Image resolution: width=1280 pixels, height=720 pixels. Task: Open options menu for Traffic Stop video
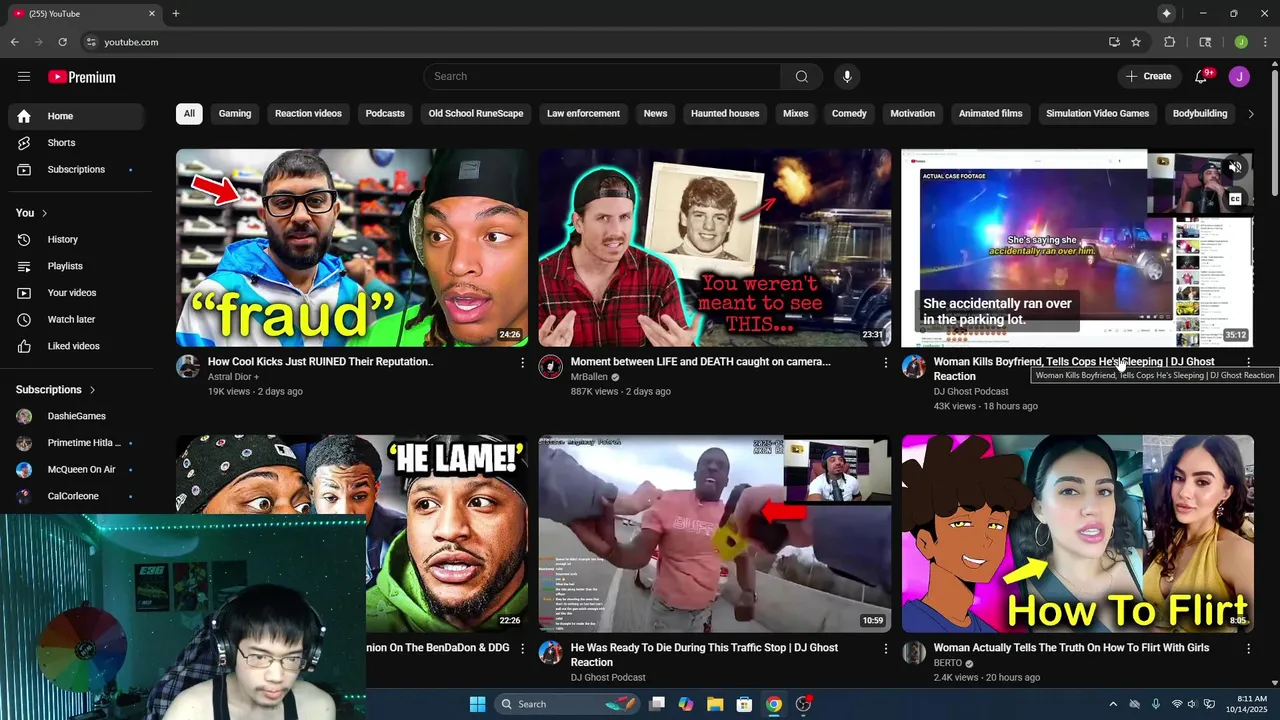(885, 649)
